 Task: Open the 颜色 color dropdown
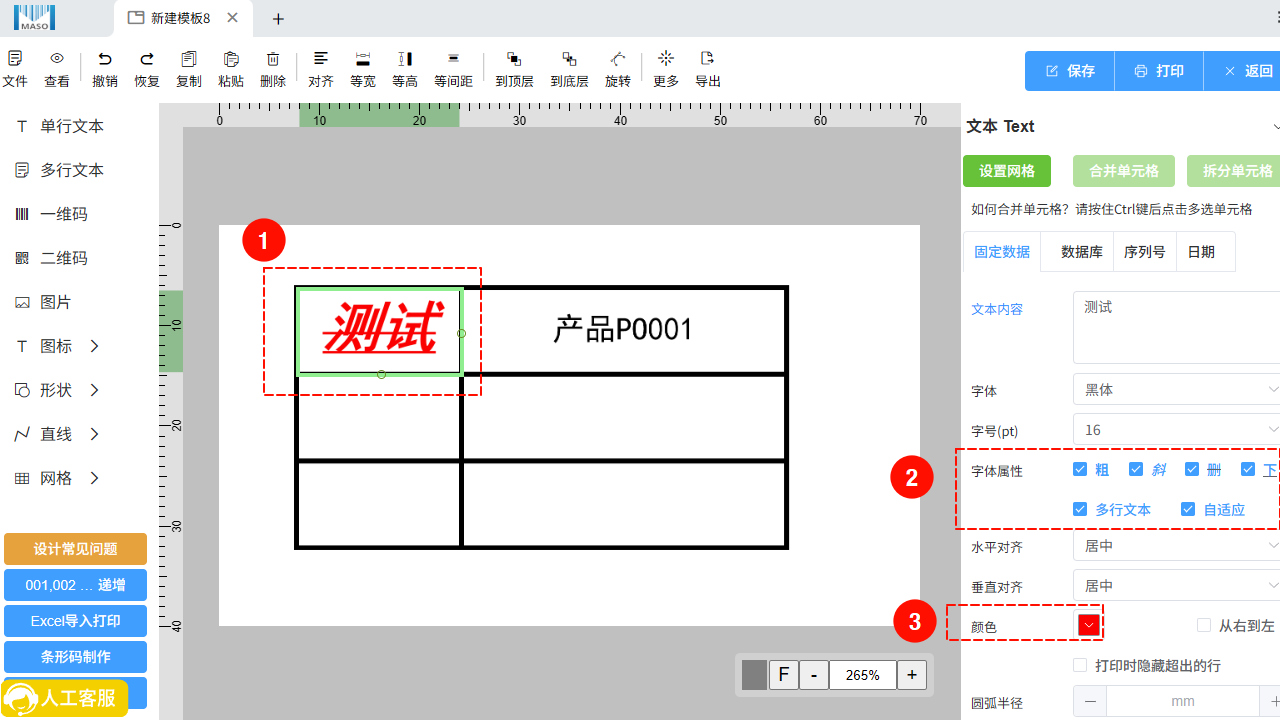click(x=1088, y=623)
